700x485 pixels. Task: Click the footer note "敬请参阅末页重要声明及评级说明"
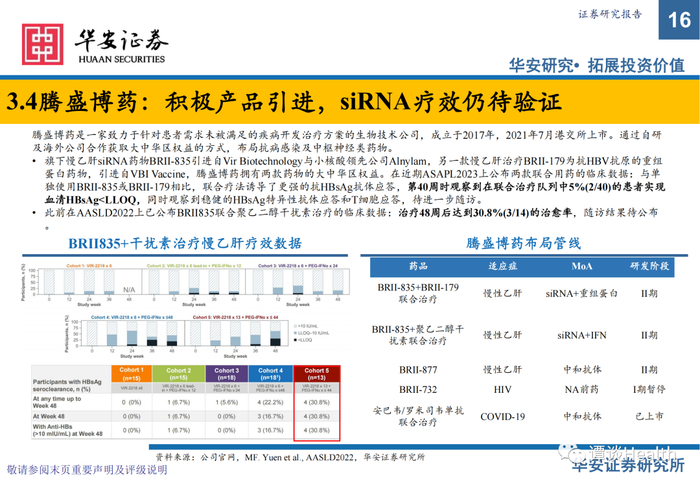click(x=87, y=470)
